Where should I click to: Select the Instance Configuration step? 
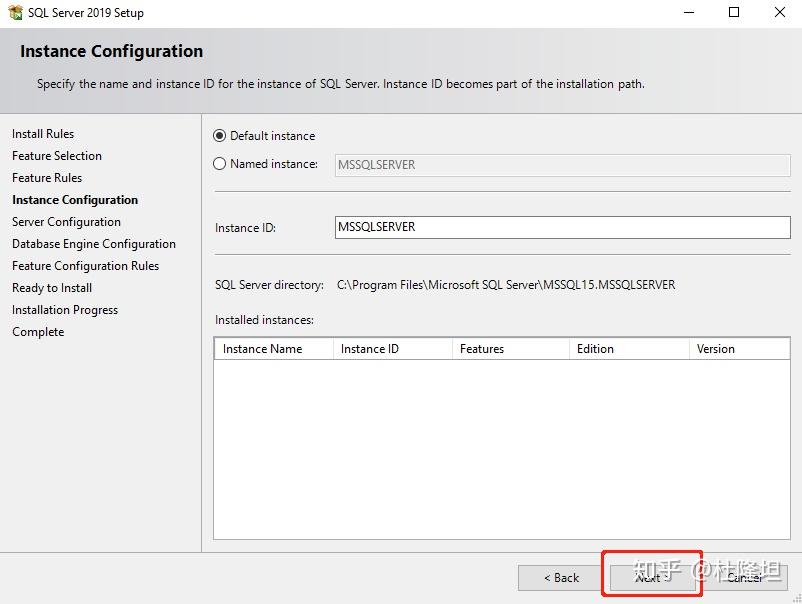coord(74,199)
